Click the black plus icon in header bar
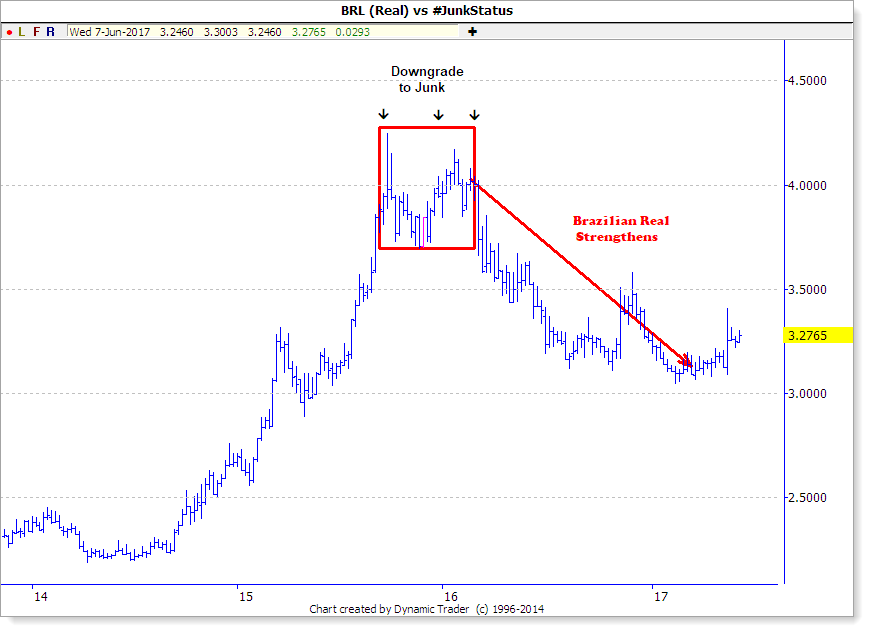869x632 pixels. pyautogui.click(x=472, y=32)
